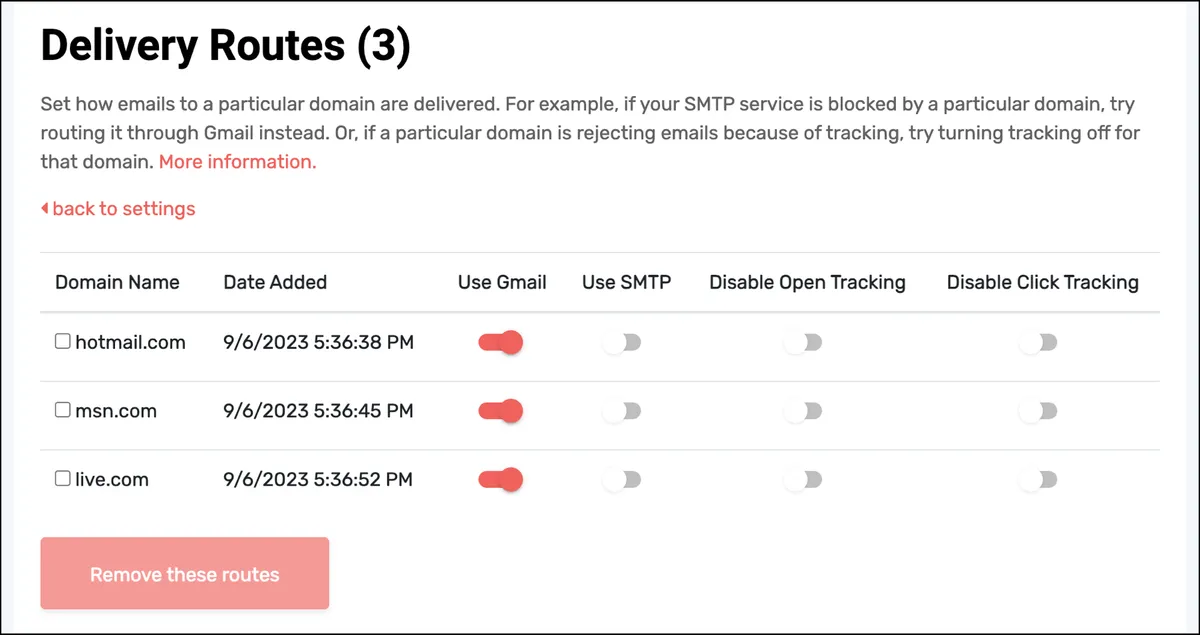
Task: Turn off Use Gmail for hotmail.com
Action: click(501, 343)
